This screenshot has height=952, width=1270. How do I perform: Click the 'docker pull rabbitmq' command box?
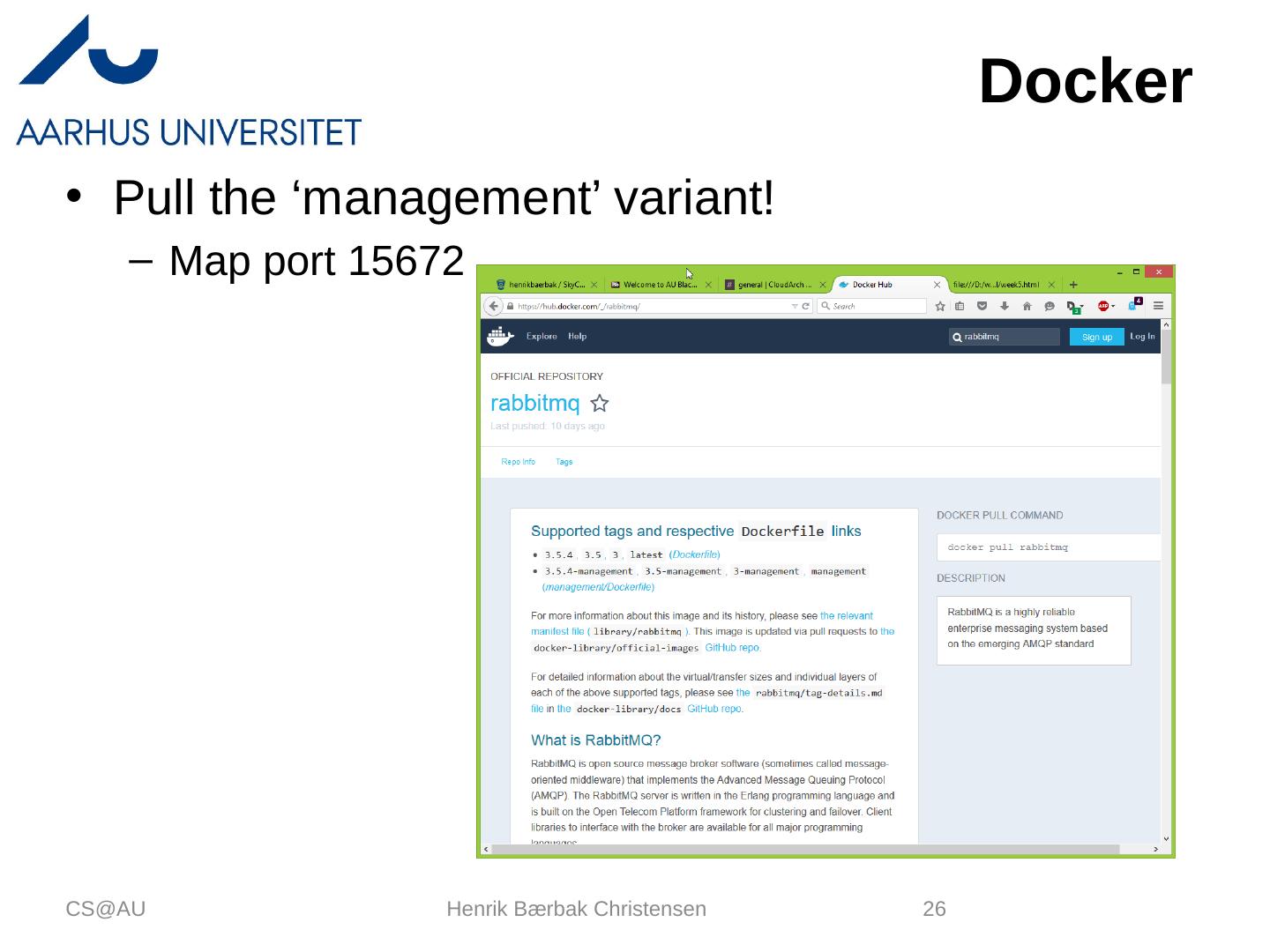pos(1049,547)
